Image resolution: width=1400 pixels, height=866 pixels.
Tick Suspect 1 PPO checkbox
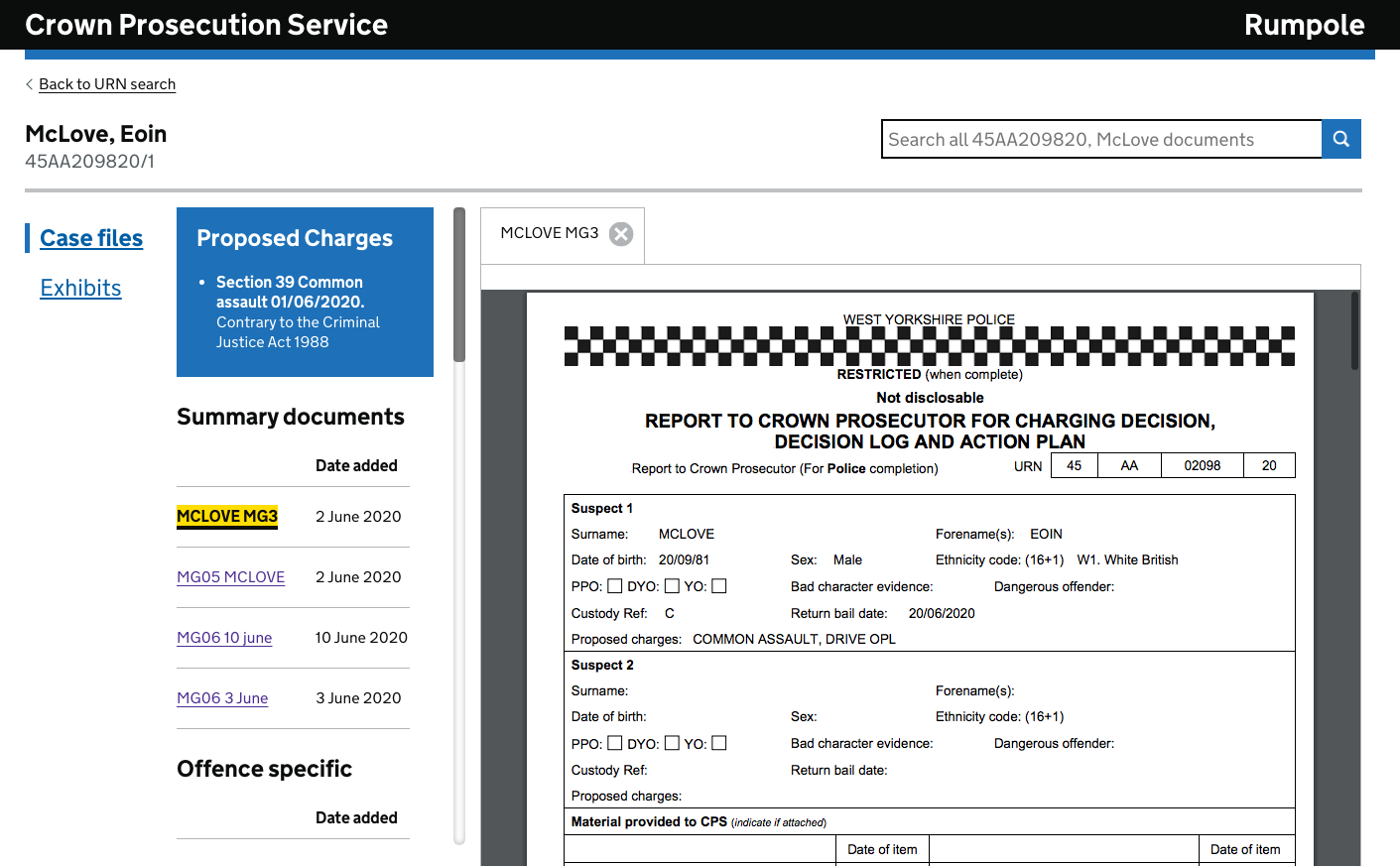point(615,586)
